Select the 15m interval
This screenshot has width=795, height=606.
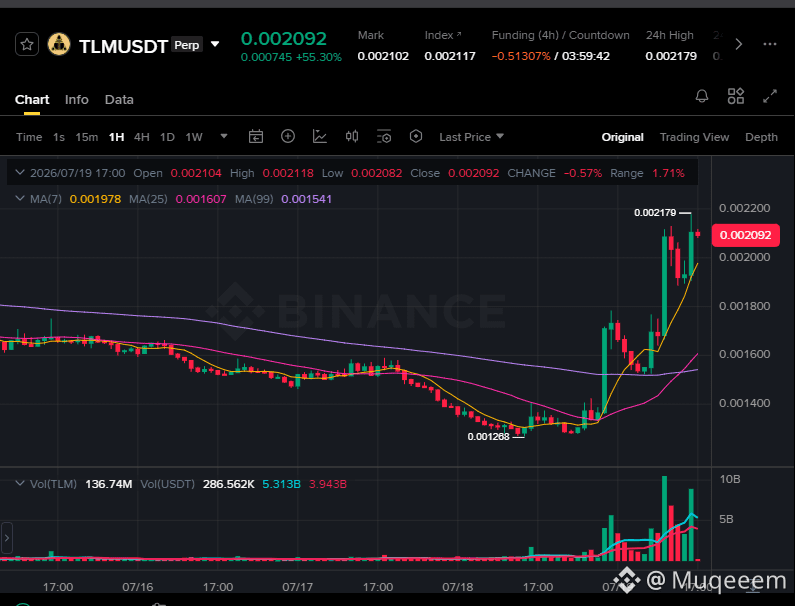point(87,137)
